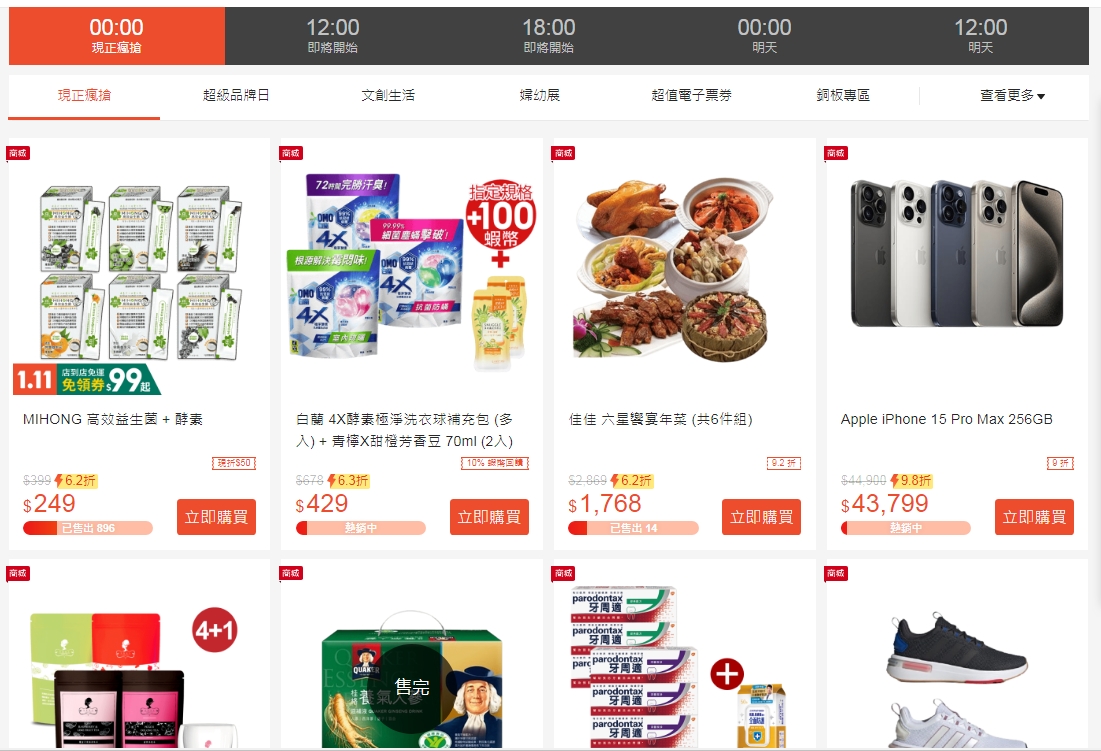Click the mall badge on iPhone 15 card
Screen dimensions: 1101x751
click(x=836, y=153)
